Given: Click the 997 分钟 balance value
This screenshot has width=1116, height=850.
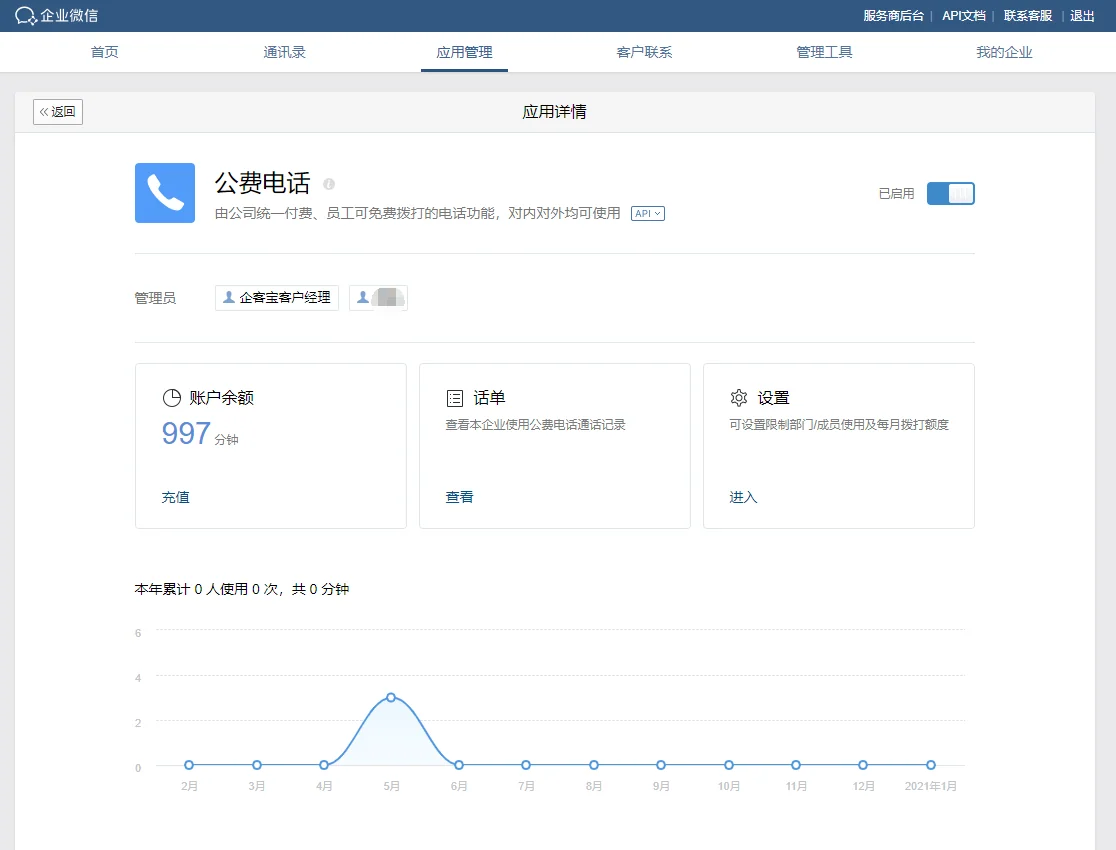Looking at the screenshot, I should pyautogui.click(x=200, y=434).
